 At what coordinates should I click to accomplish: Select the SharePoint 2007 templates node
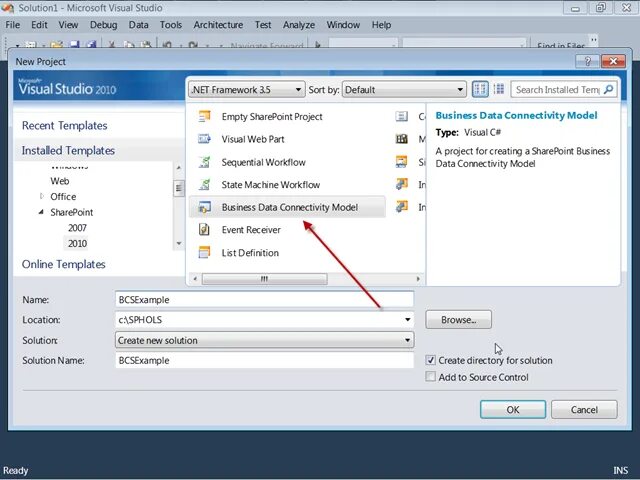(77, 228)
